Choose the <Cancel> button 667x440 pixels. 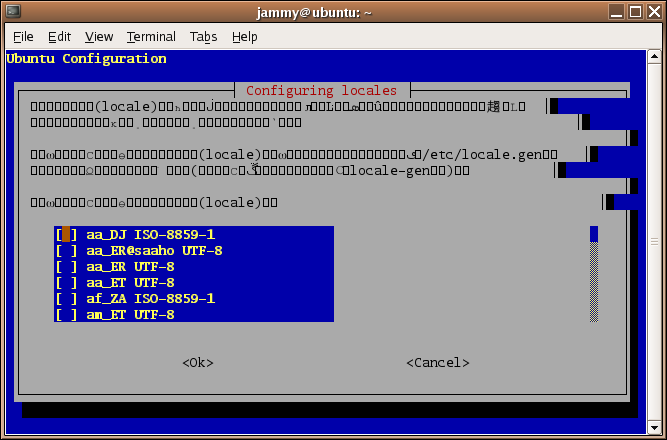point(438,363)
